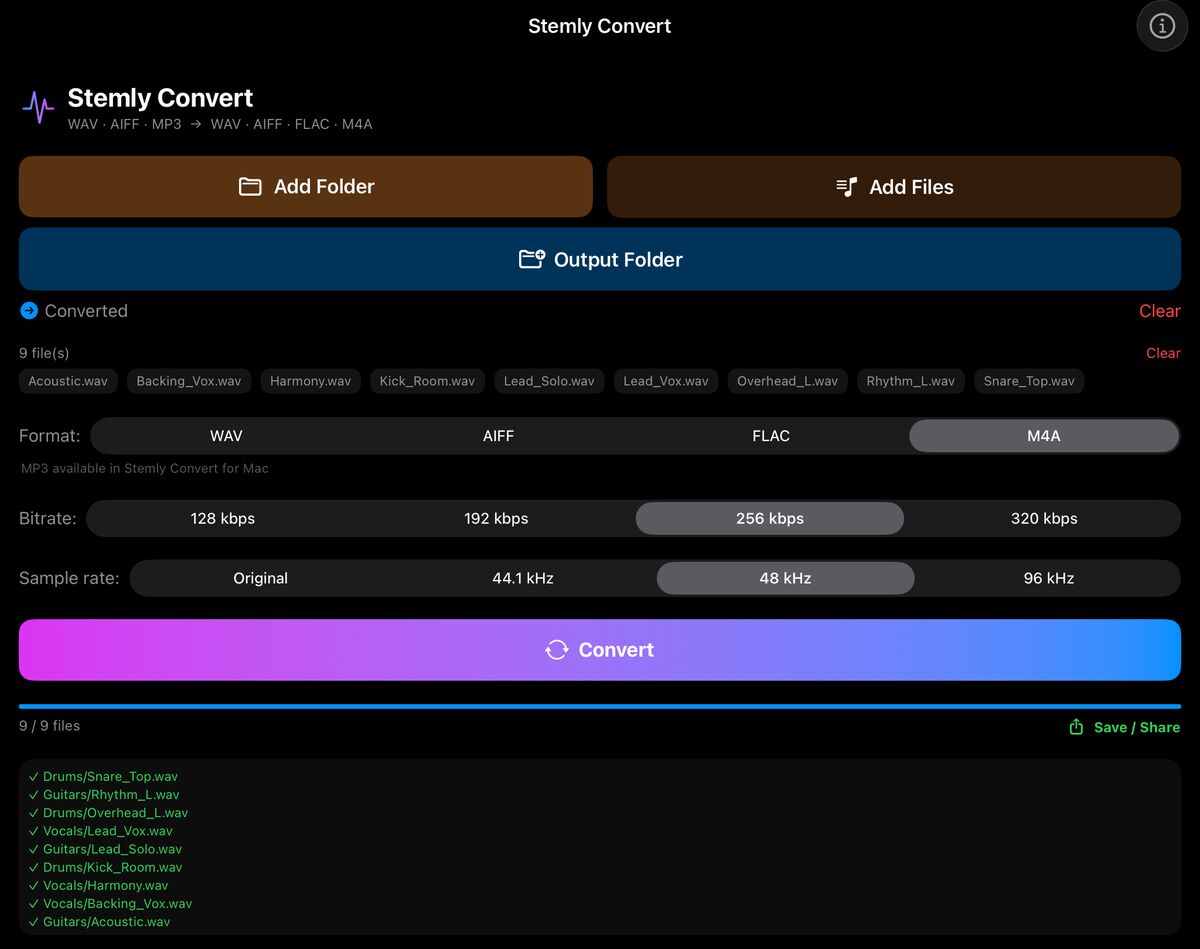Select WAV output format
1200x949 pixels.
[226, 436]
